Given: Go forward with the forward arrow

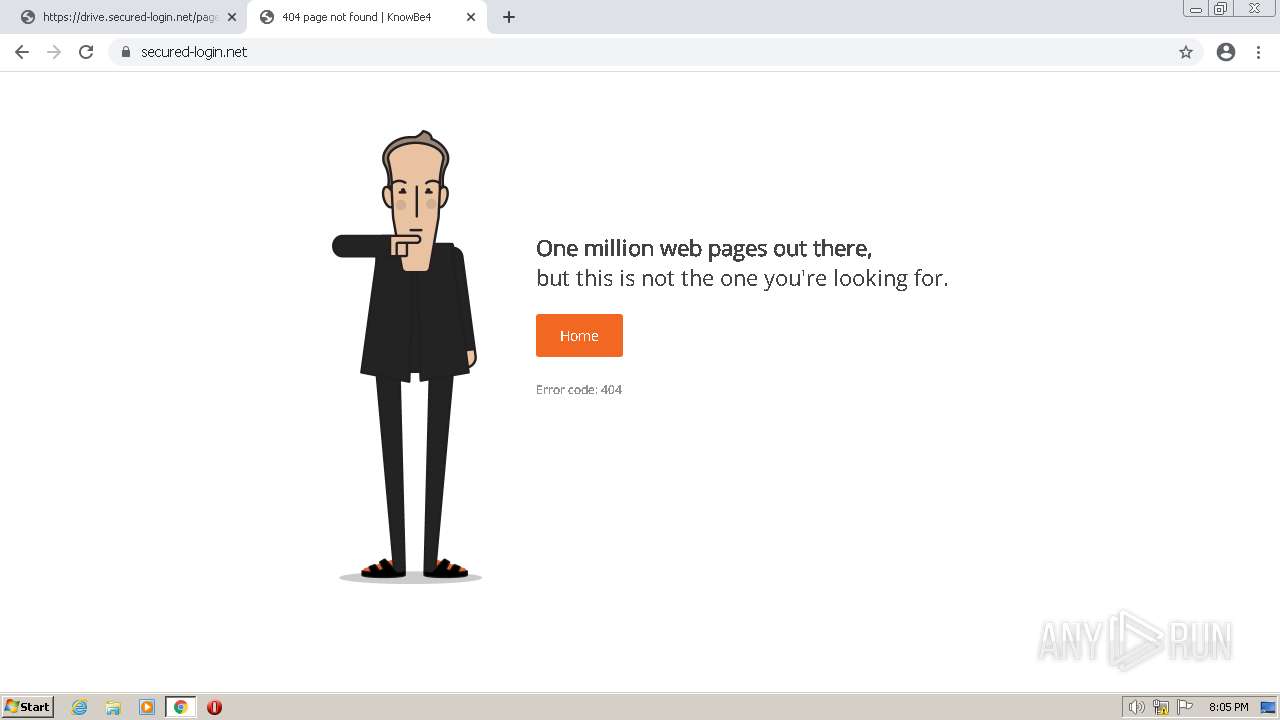Looking at the screenshot, I should [x=54, y=52].
